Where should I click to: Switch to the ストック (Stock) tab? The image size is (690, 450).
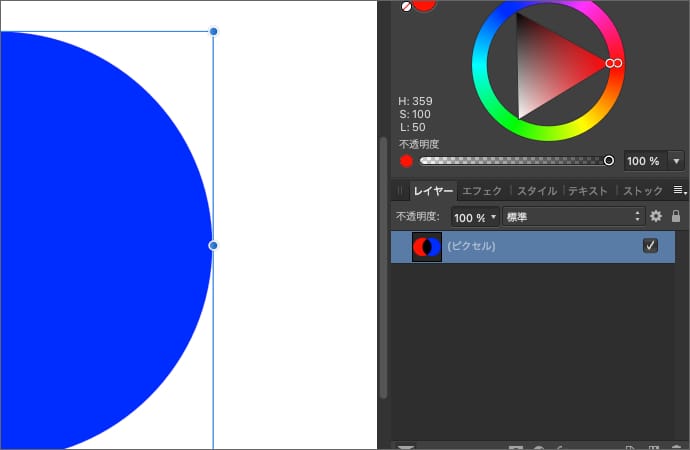tap(643, 191)
